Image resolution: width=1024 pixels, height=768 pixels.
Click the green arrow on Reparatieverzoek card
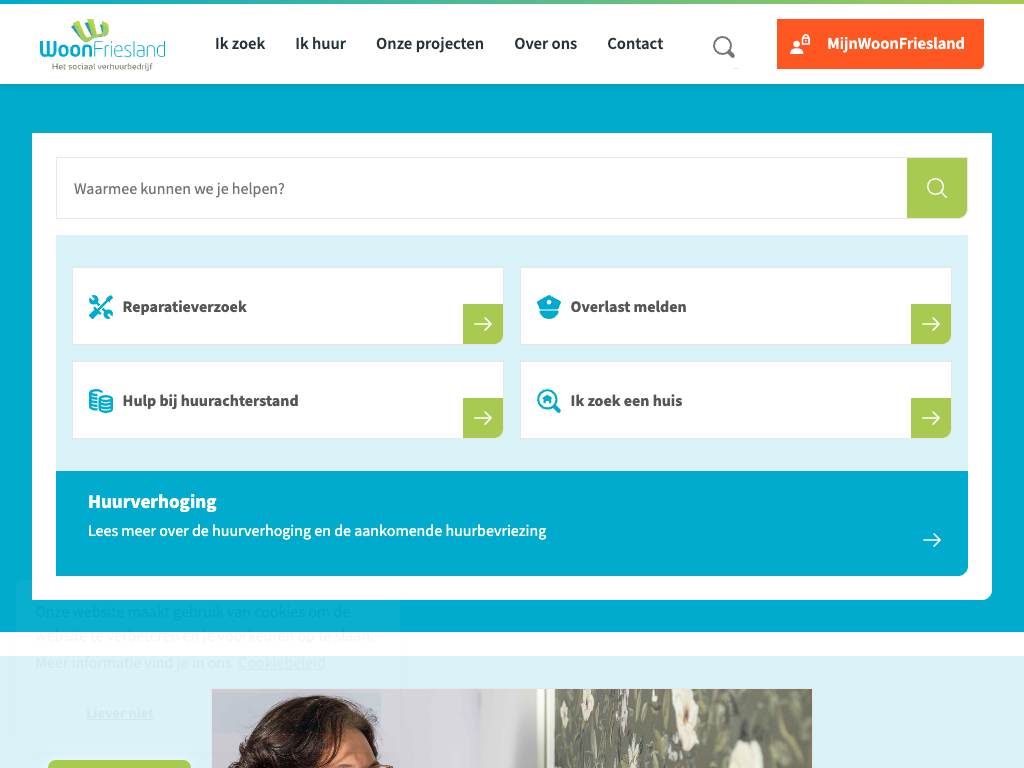click(x=483, y=324)
